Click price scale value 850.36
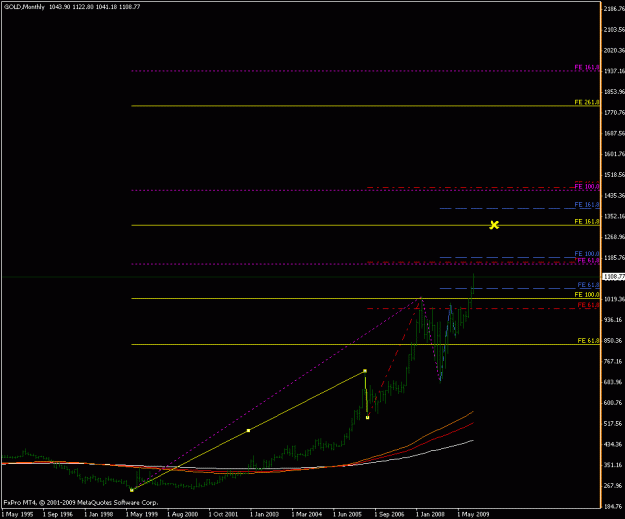The height and width of the screenshot is (519, 625). coord(614,340)
